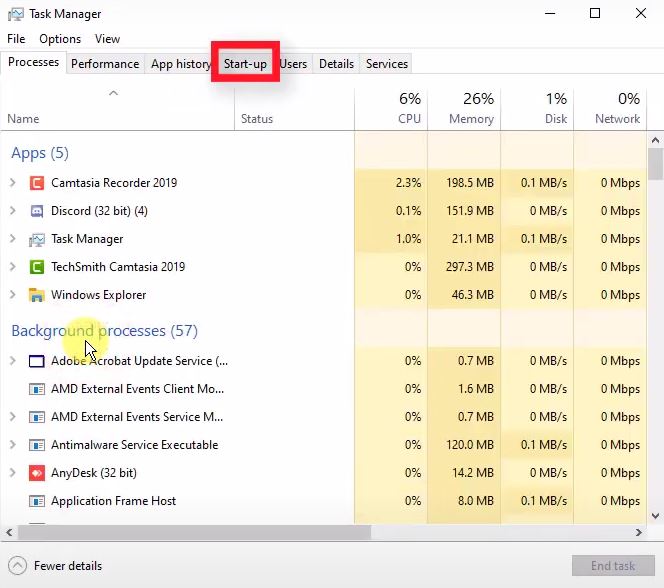
Task: Click the Antimalware Service Executable icon
Action: tap(37, 445)
